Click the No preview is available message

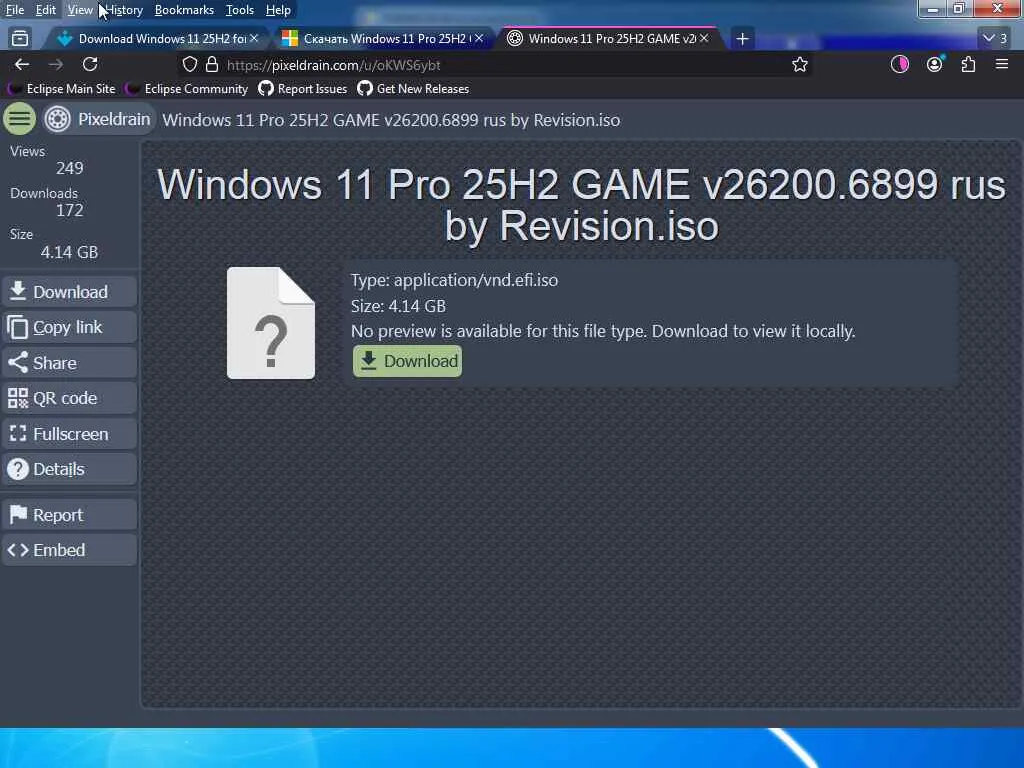point(603,332)
